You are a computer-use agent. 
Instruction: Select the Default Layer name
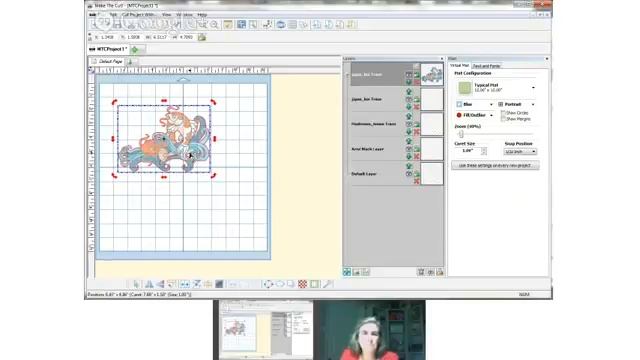[364, 174]
